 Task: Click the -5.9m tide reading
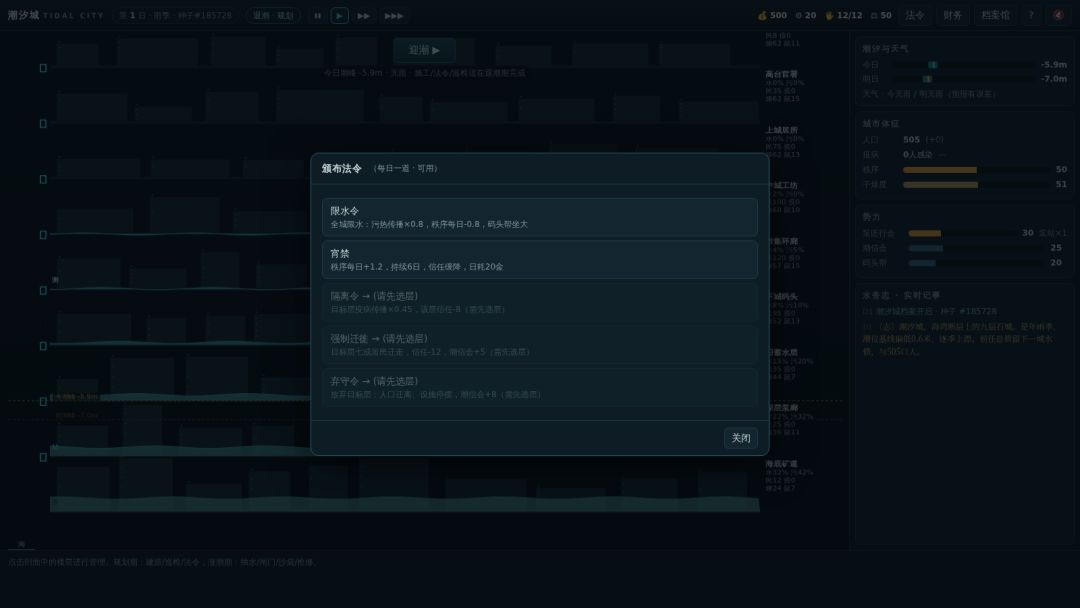pyautogui.click(x=1054, y=65)
